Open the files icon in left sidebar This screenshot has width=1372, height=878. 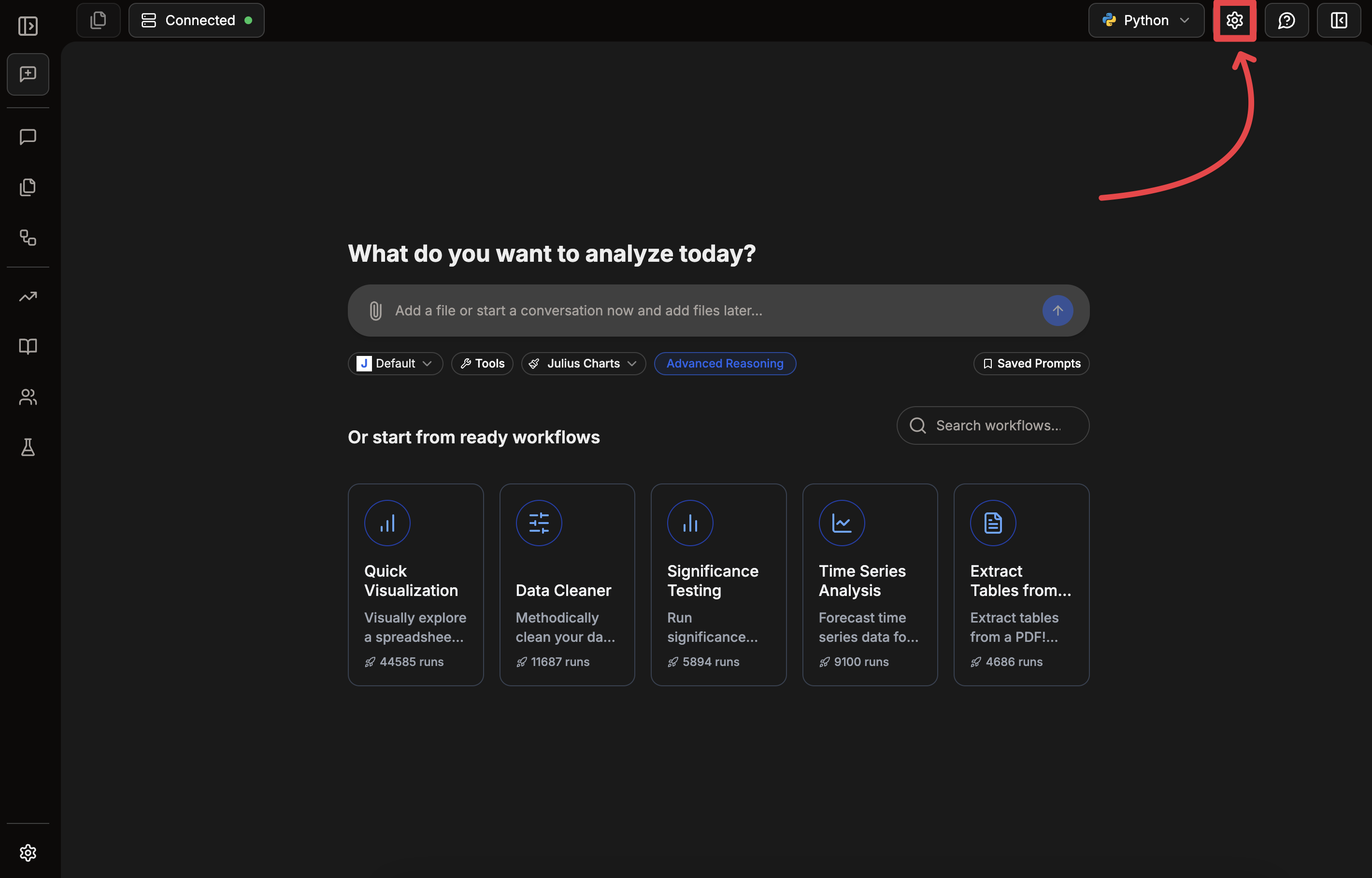(28, 187)
